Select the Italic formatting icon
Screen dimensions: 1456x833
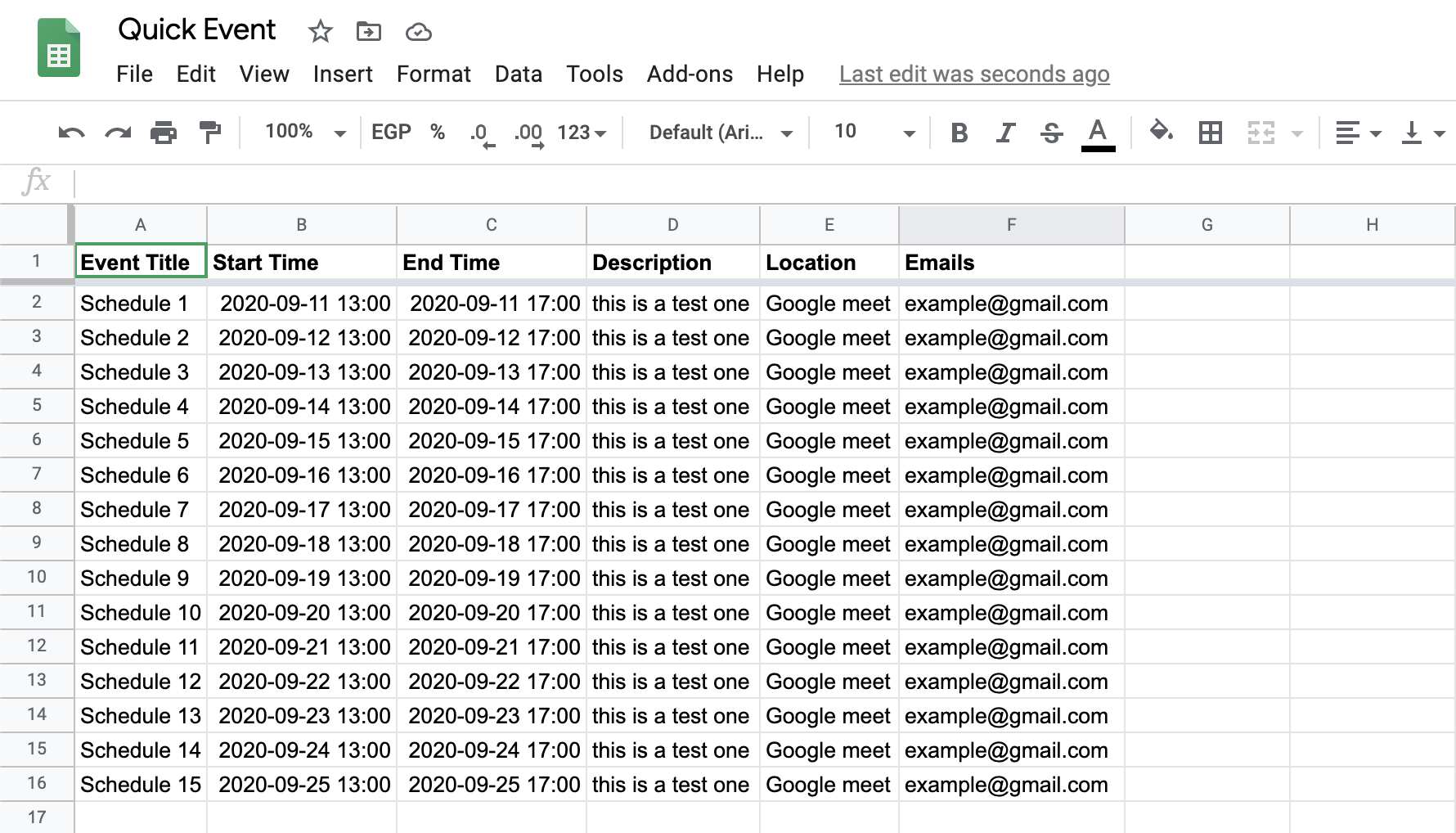tap(1005, 132)
